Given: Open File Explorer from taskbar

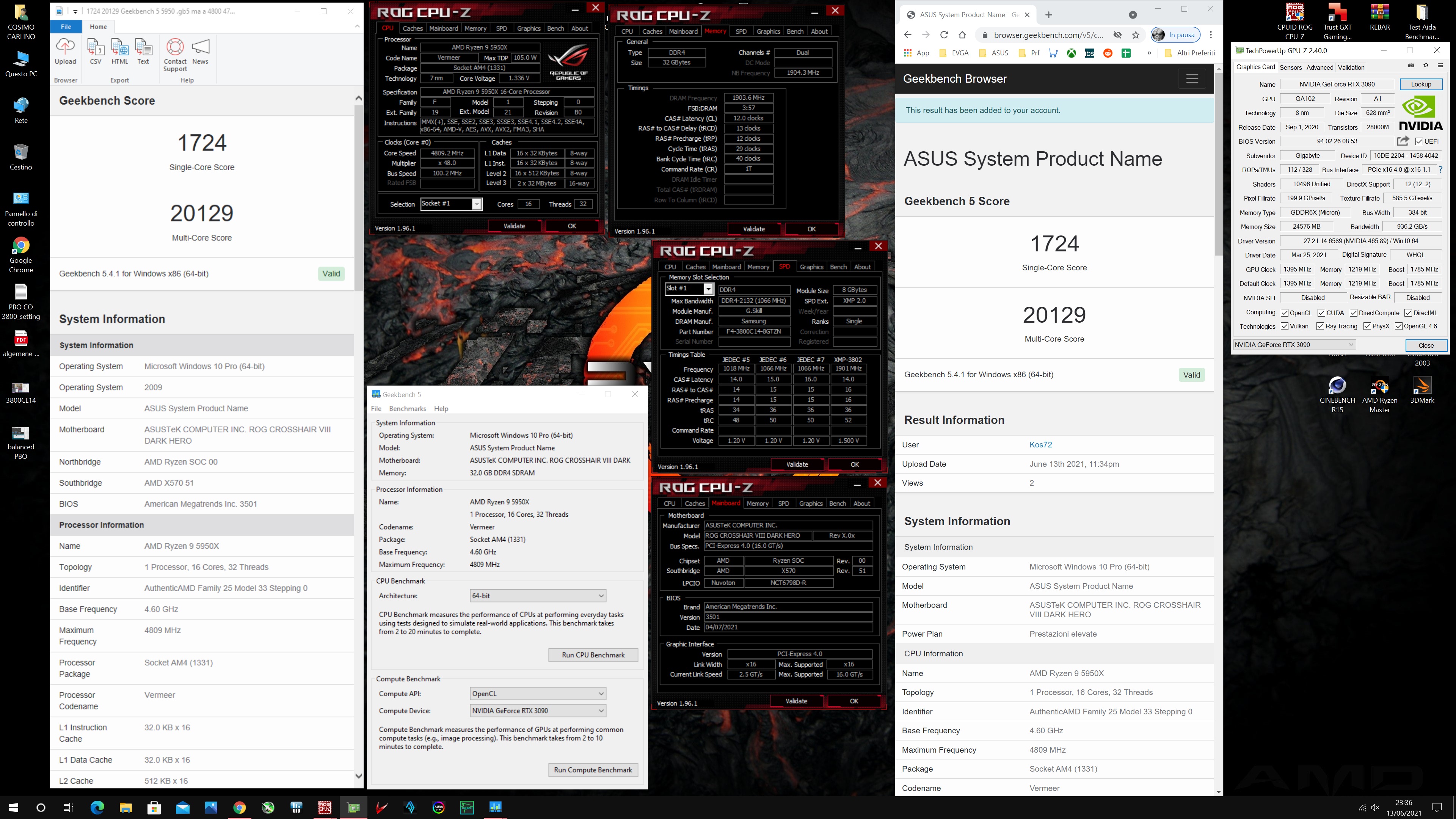Looking at the screenshot, I should pyautogui.click(x=126, y=808).
